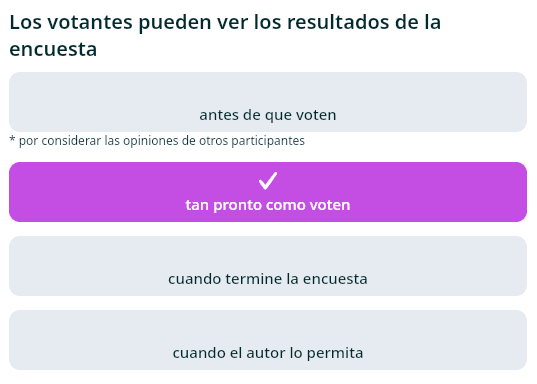Click the first grey option box
Image resolution: width=537 pixels, height=384 pixels.
coord(268,102)
